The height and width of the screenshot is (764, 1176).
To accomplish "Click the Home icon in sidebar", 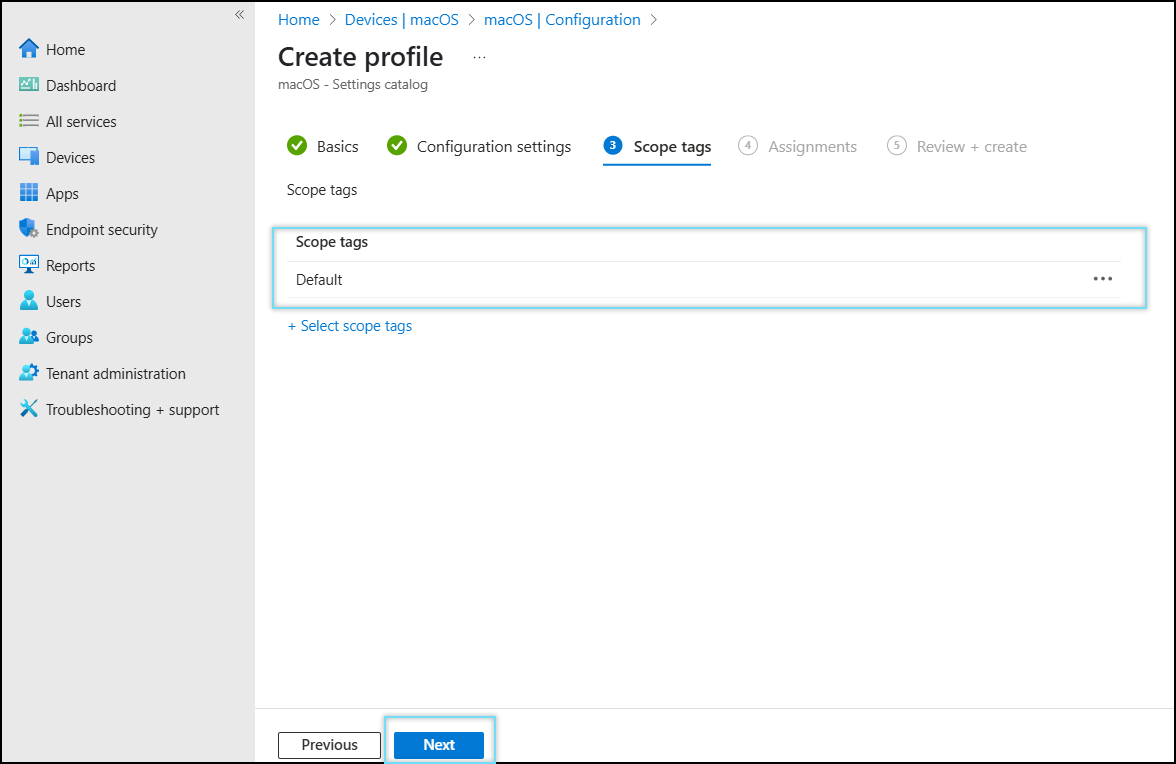I will click(28, 49).
